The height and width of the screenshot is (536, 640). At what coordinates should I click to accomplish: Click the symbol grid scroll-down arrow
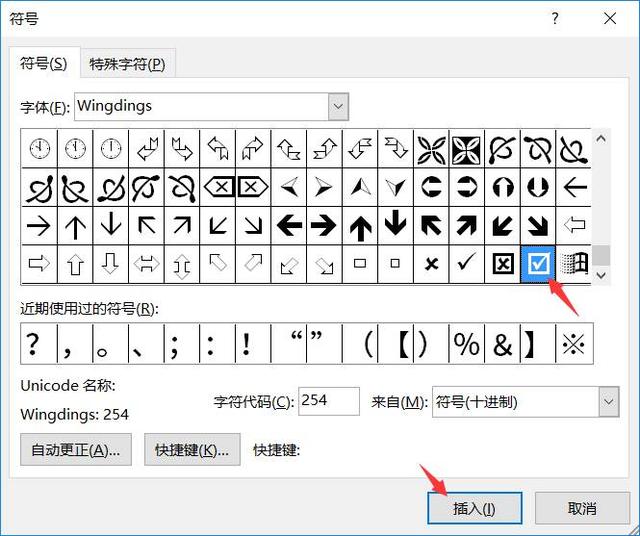click(600, 275)
